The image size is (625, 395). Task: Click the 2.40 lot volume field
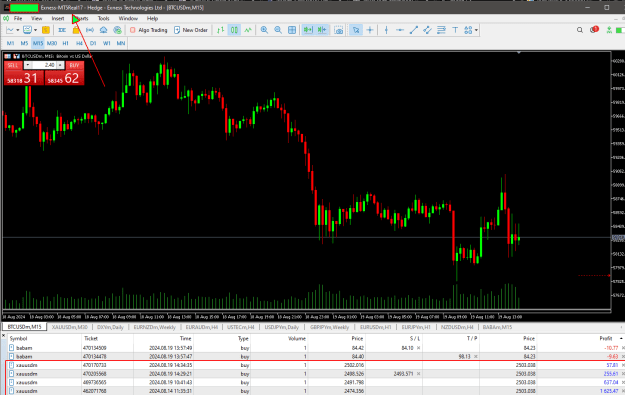[x=44, y=65]
